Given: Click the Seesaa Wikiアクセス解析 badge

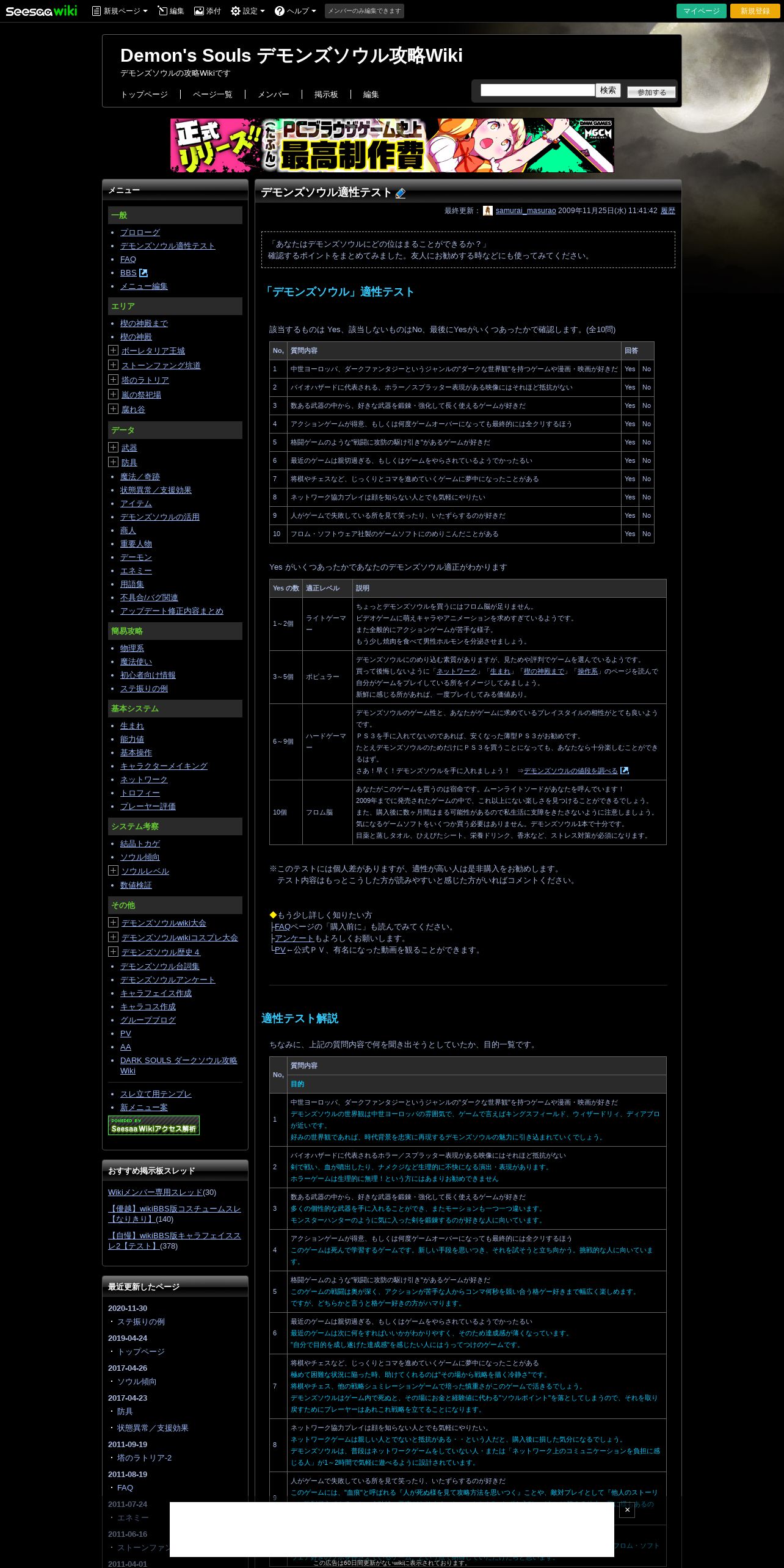Looking at the screenshot, I should (x=154, y=1125).
